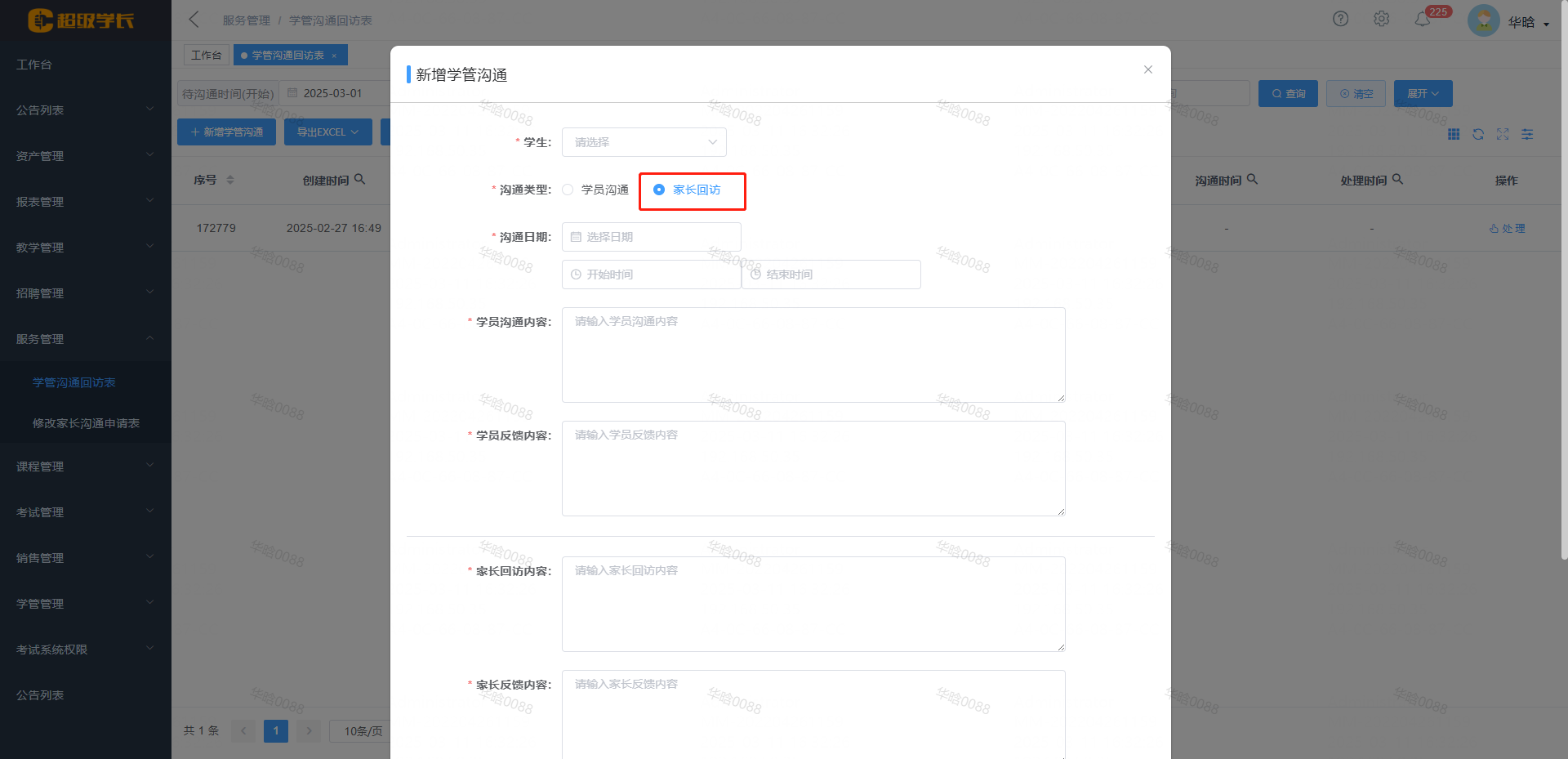Open the 学生 select dropdown
The height and width of the screenshot is (759, 1568).
coord(644,142)
